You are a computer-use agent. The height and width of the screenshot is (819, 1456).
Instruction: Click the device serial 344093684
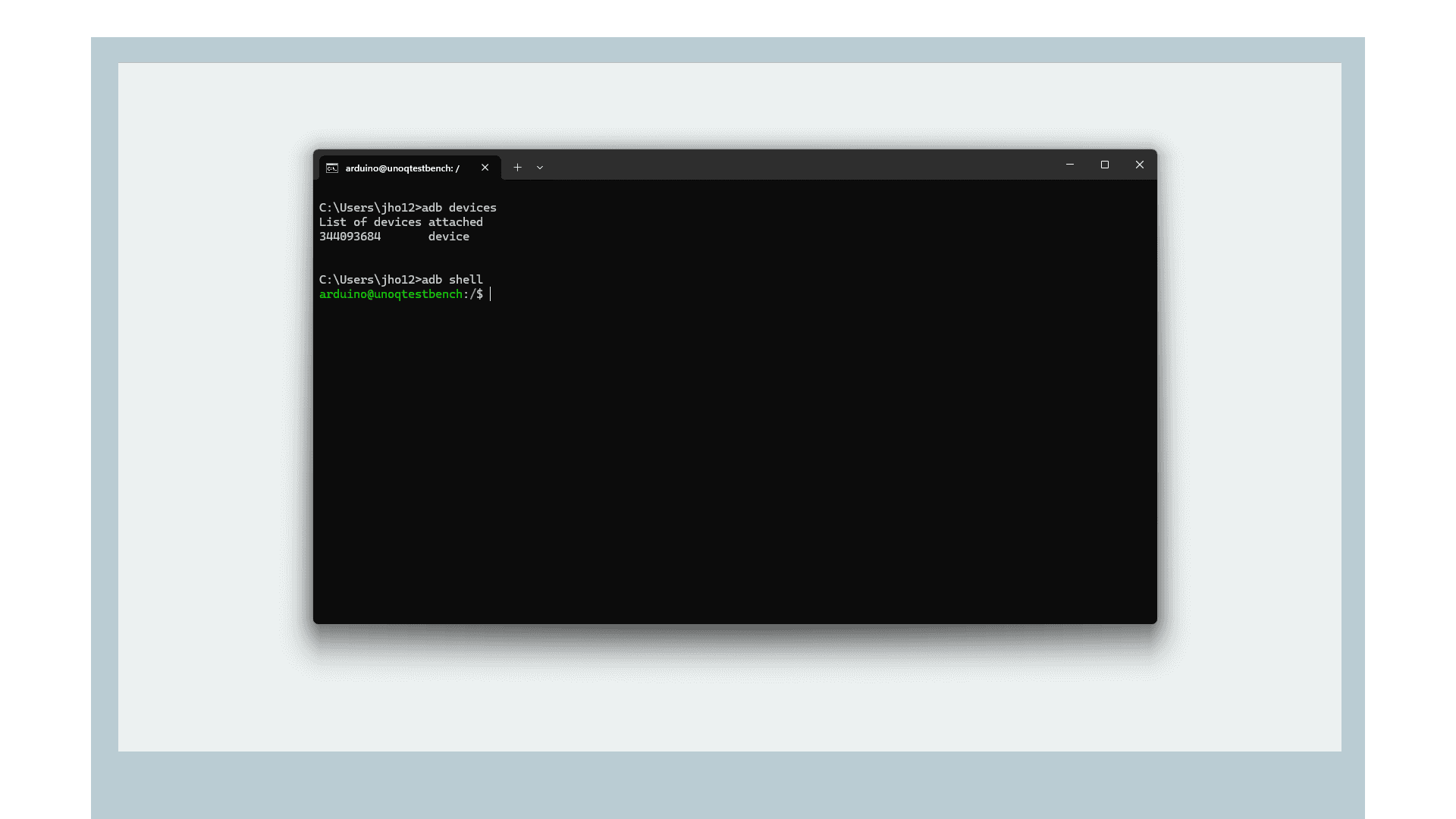pyautogui.click(x=350, y=237)
